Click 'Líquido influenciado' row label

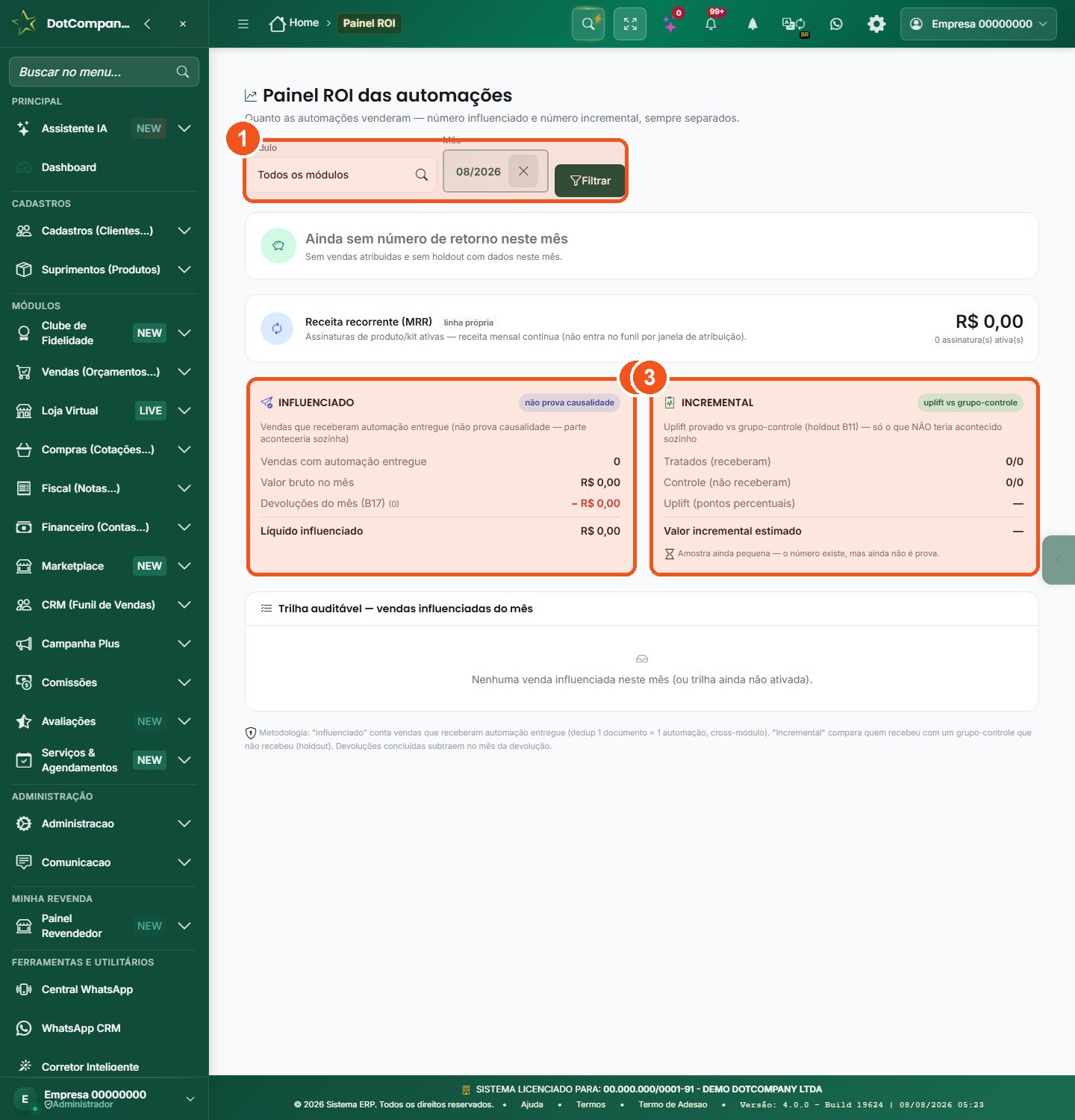click(312, 531)
